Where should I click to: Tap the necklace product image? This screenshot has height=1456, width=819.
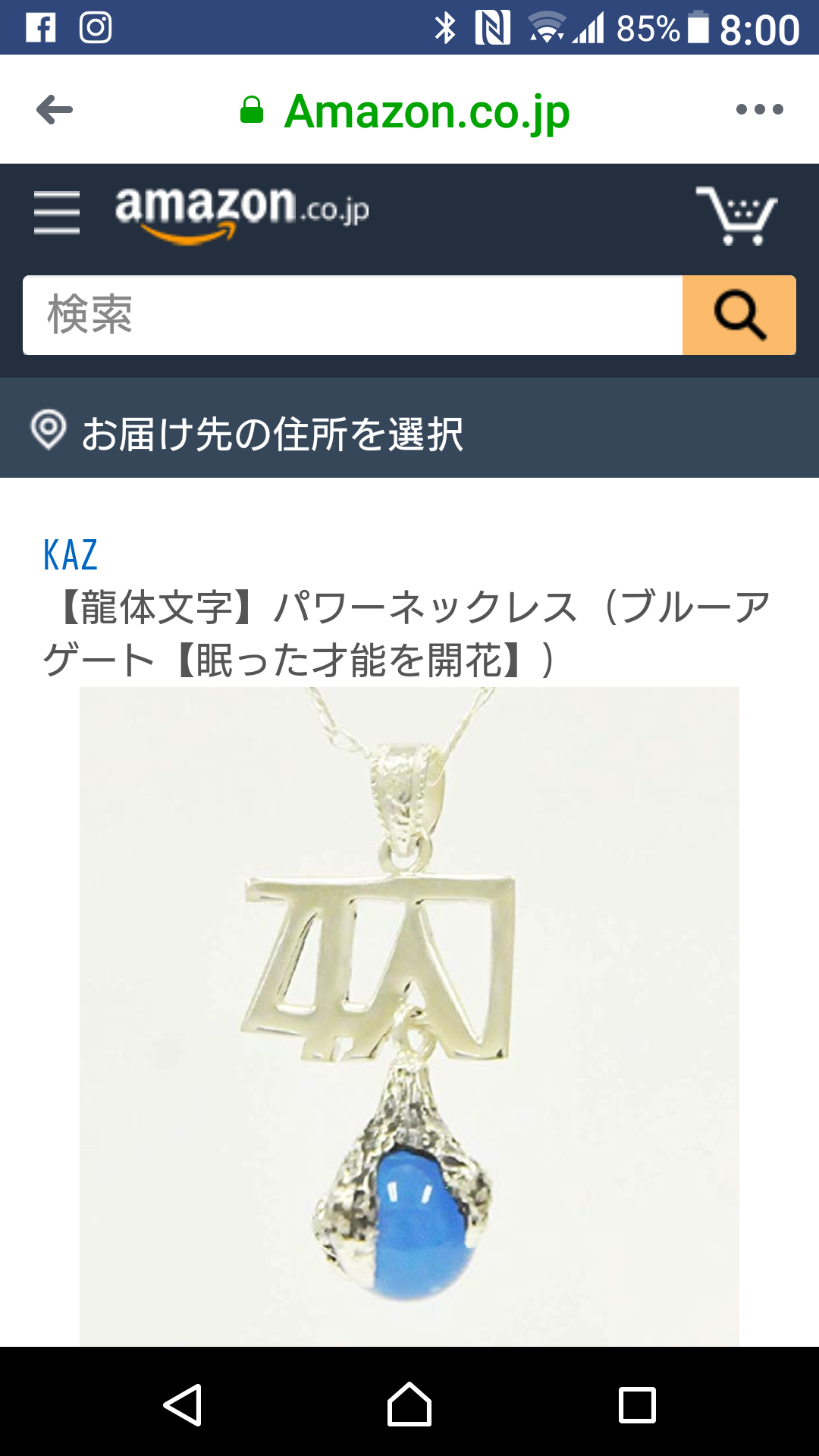coord(409,1016)
